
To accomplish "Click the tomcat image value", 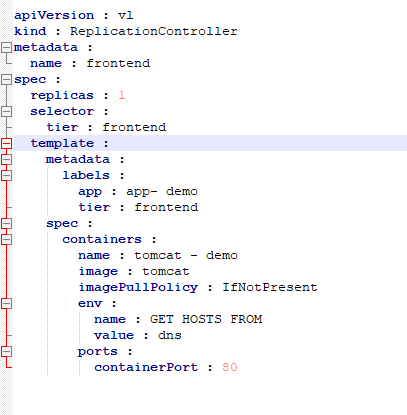I will pos(166,271).
